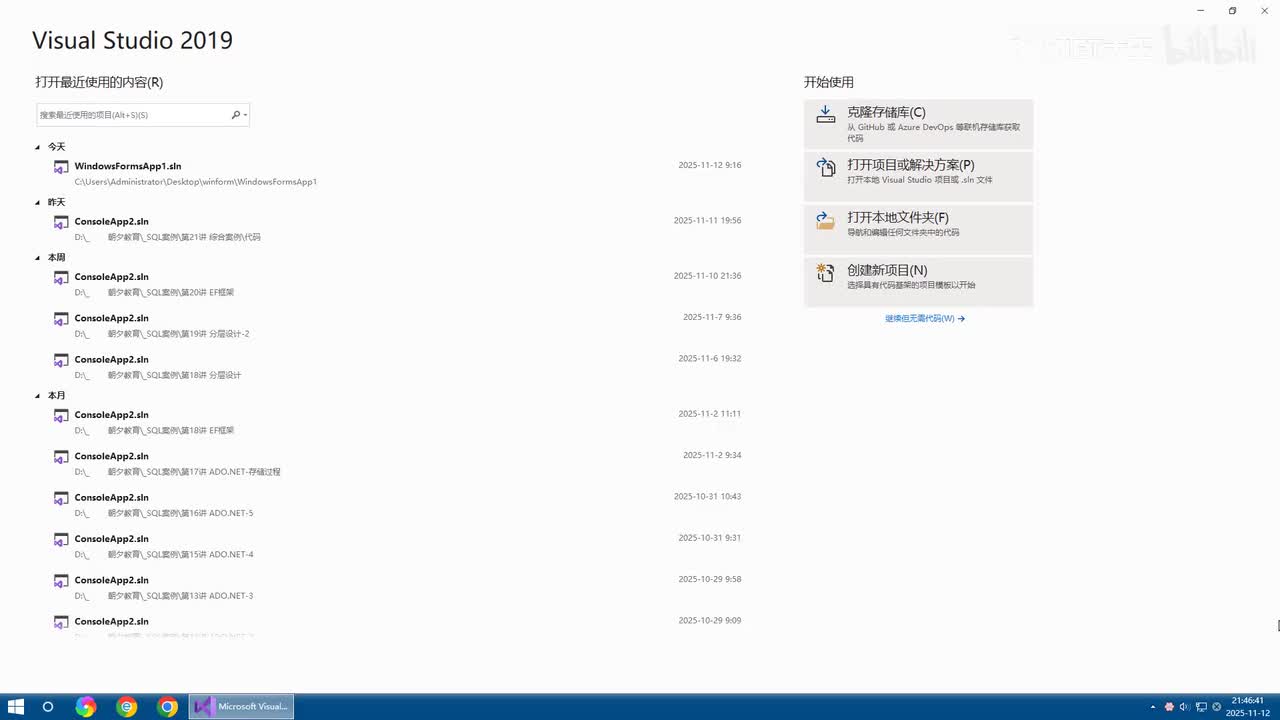Click the 打开本地文件夹 folder icon
1280x720 pixels.
(x=825, y=220)
